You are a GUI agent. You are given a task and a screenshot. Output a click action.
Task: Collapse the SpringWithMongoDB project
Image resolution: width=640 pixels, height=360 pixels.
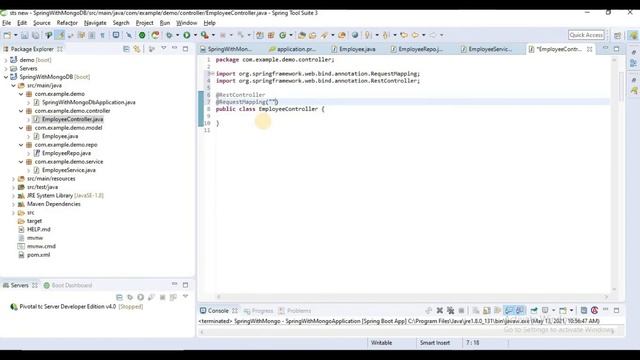coord(6,77)
